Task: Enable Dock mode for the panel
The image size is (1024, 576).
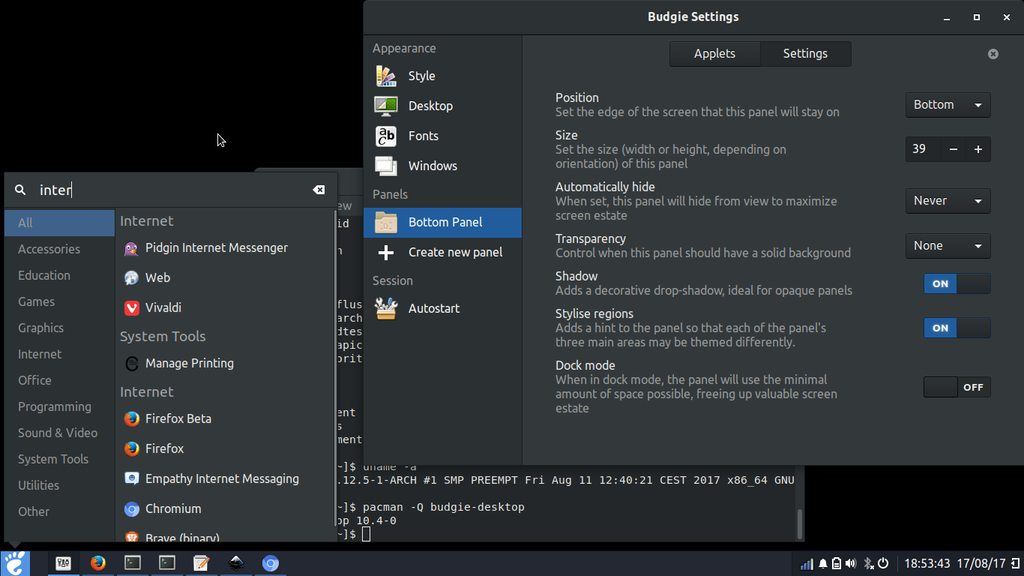Action: [x=957, y=387]
